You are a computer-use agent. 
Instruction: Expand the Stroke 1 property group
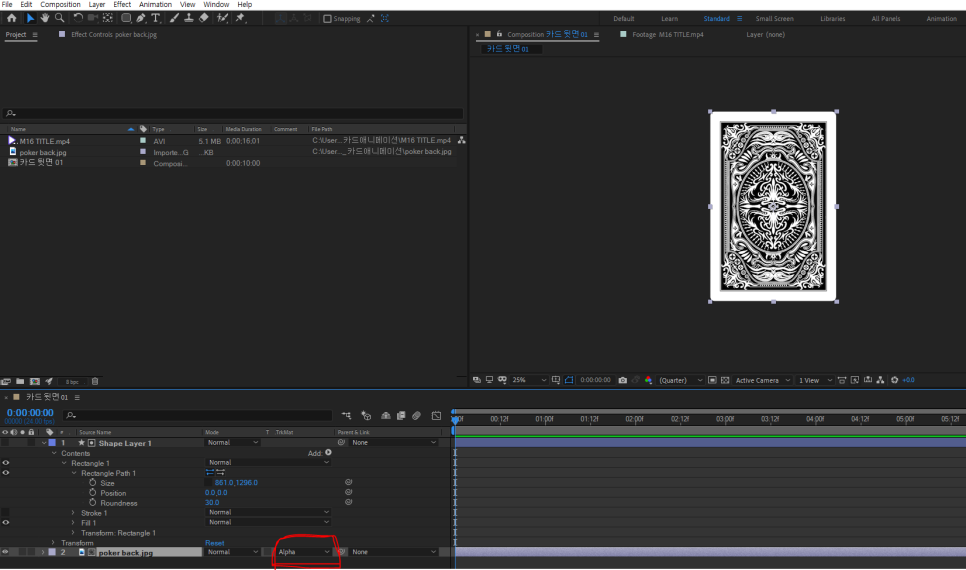point(73,513)
